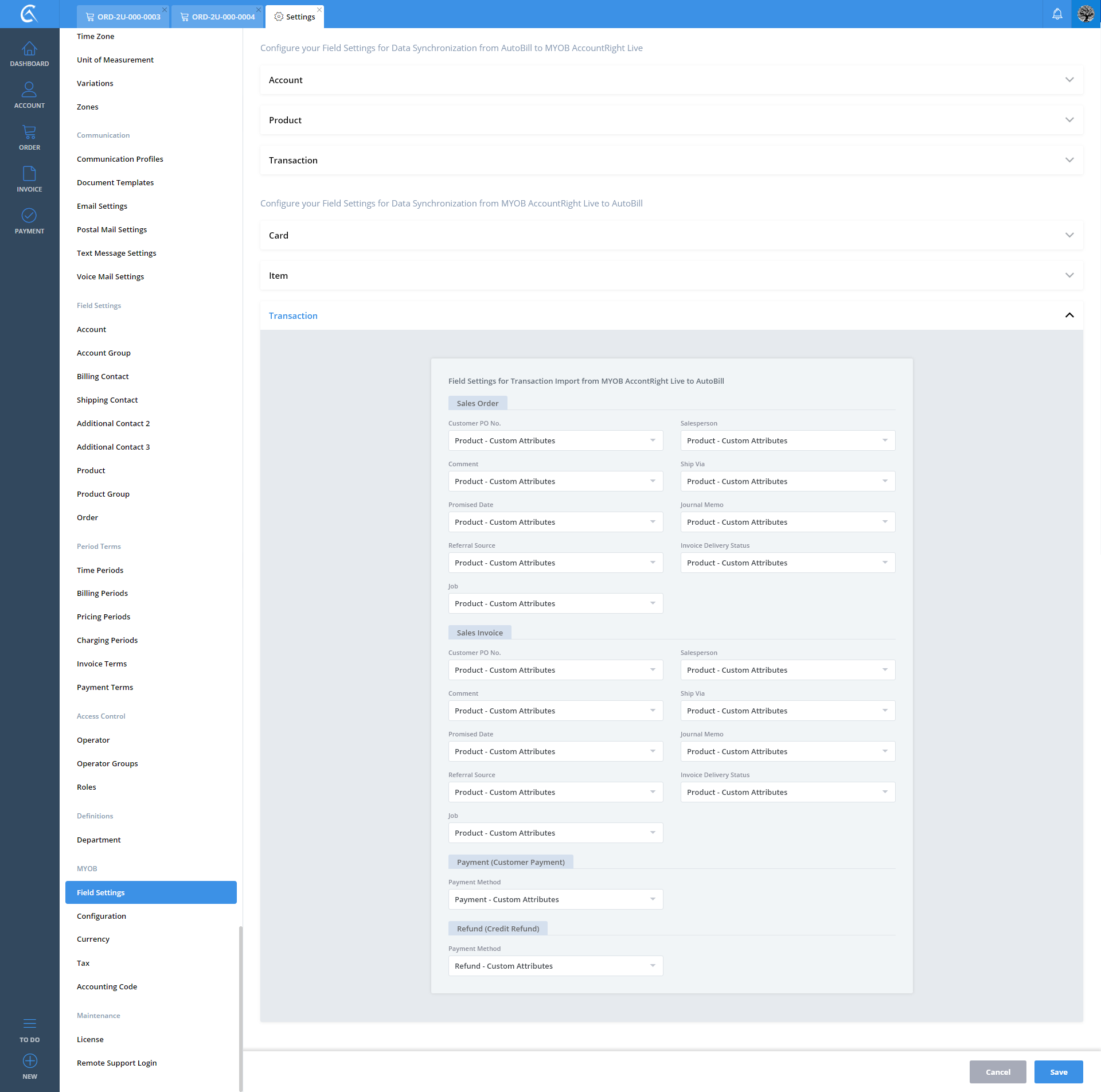Click the Cancel button
1101x1092 pixels.
997,1072
